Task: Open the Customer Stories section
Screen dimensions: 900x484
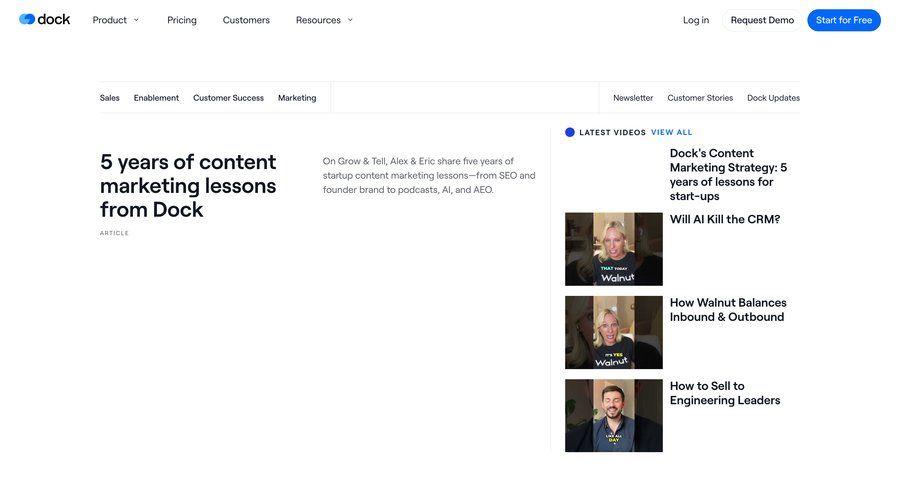Action: pos(700,98)
